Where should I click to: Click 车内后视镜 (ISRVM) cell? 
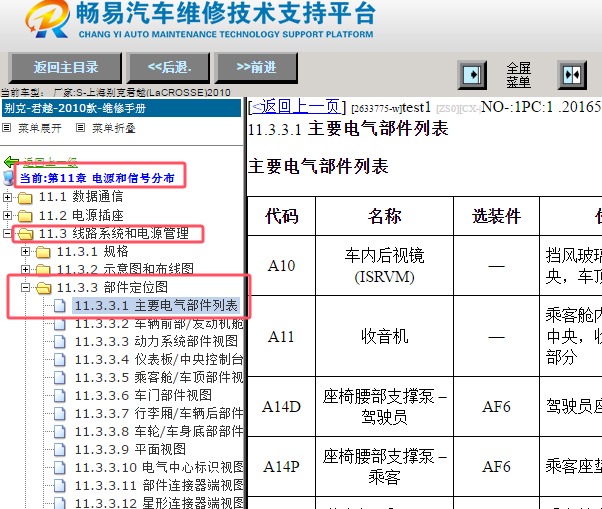coord(384,266)
